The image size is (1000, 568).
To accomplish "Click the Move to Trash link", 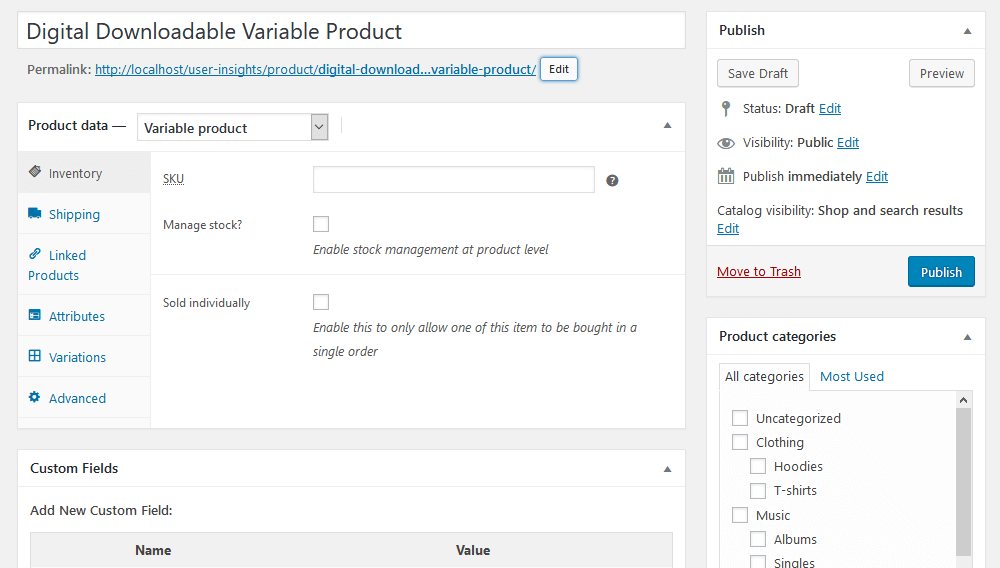I will (x=758, y=272).
